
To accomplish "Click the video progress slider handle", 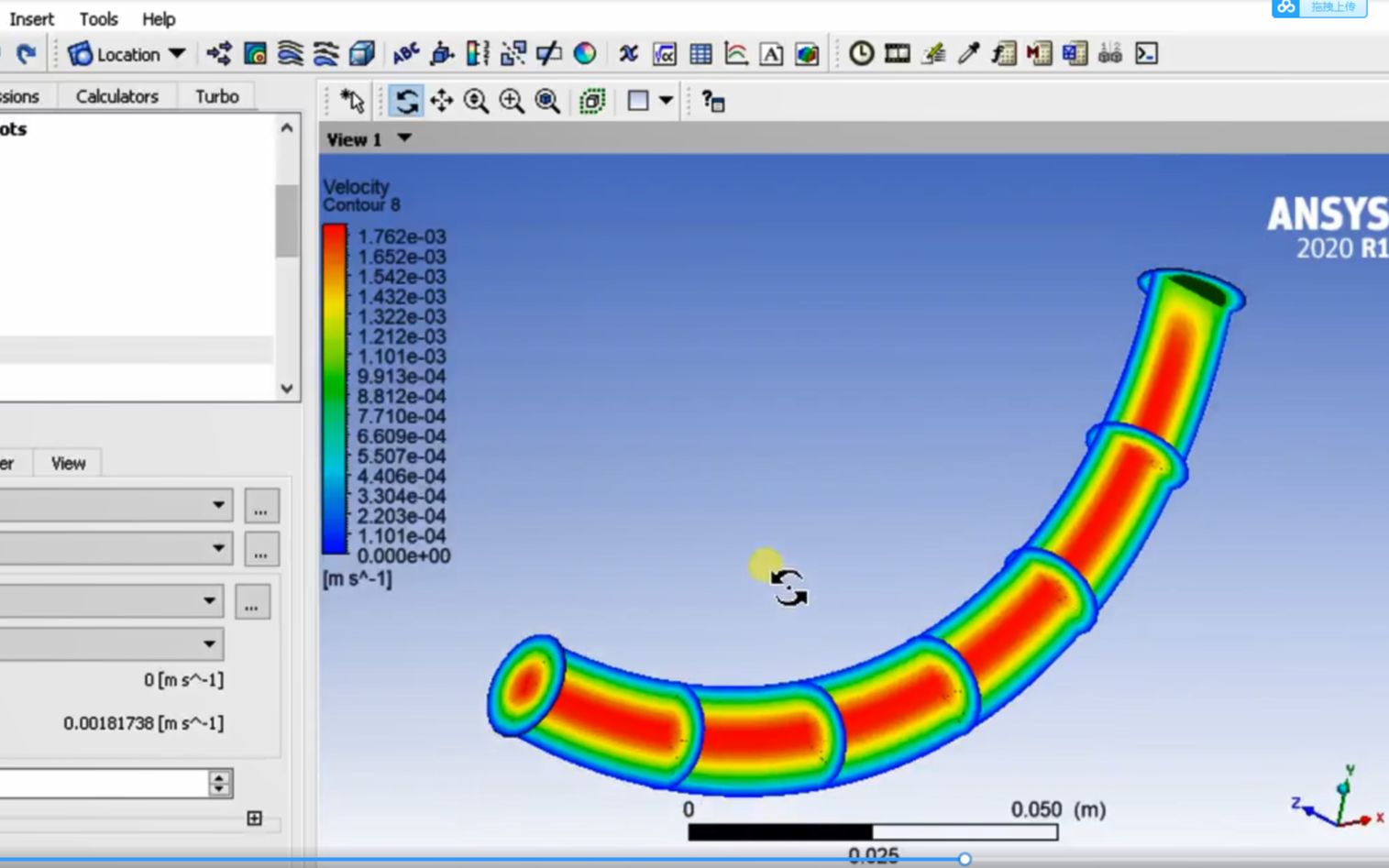I will [x=965, y=859].
